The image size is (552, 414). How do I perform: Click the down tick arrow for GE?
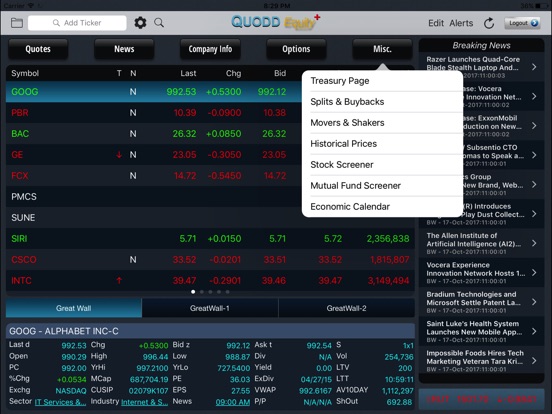click(x=119, y=155)
